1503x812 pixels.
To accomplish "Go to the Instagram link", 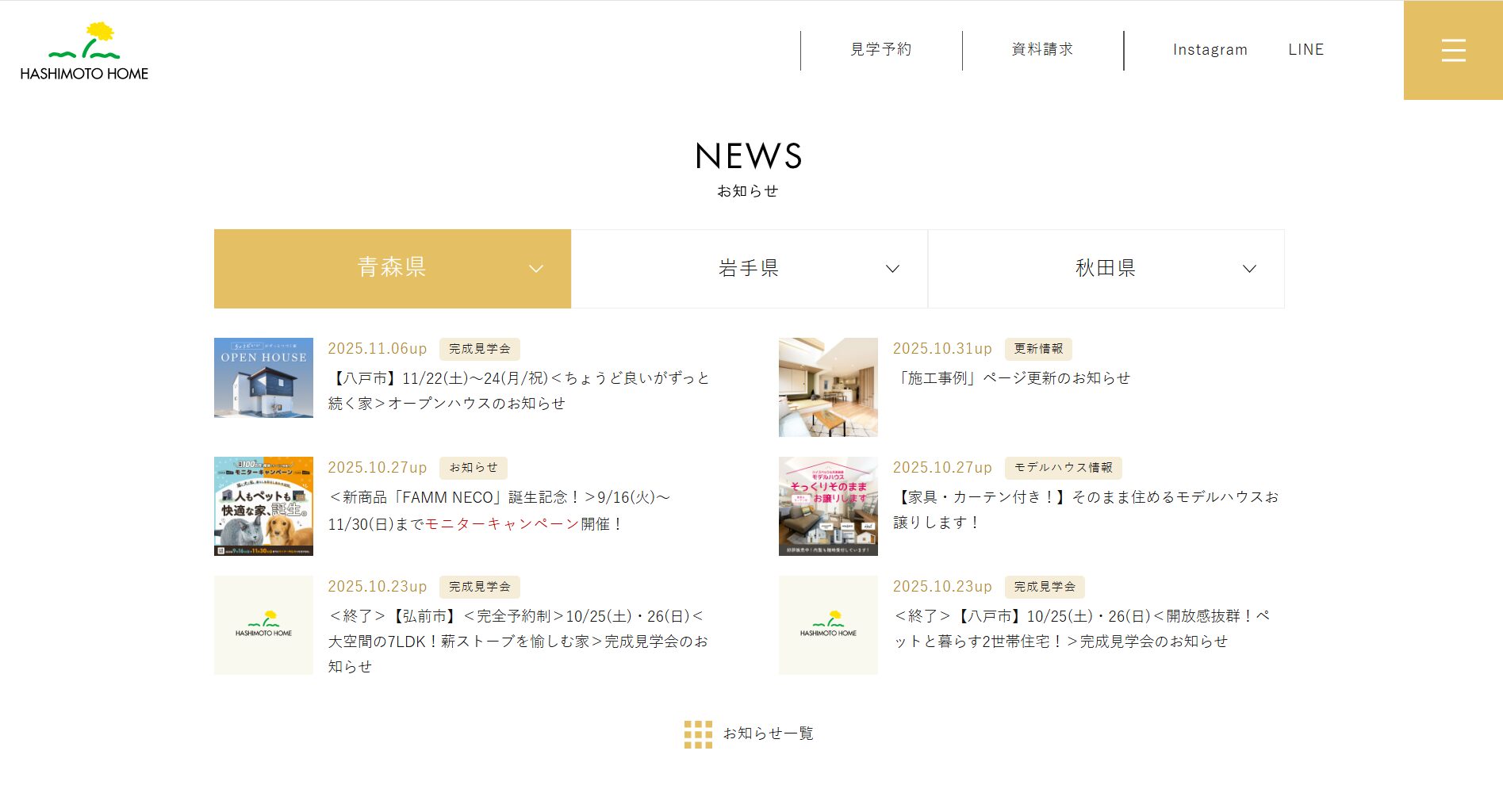I will (1210, 50).
